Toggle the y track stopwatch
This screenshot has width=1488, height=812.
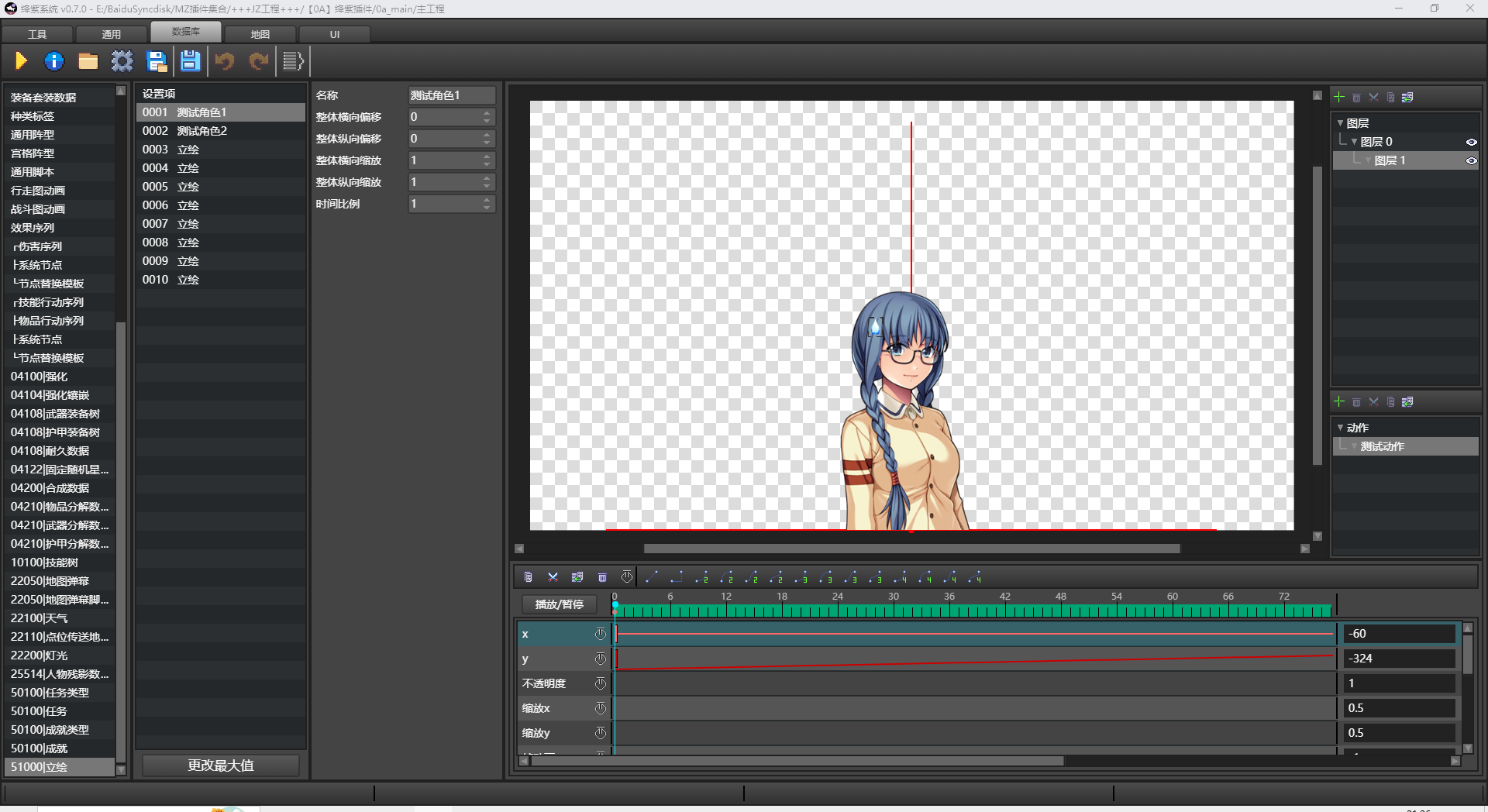point(601,659)
